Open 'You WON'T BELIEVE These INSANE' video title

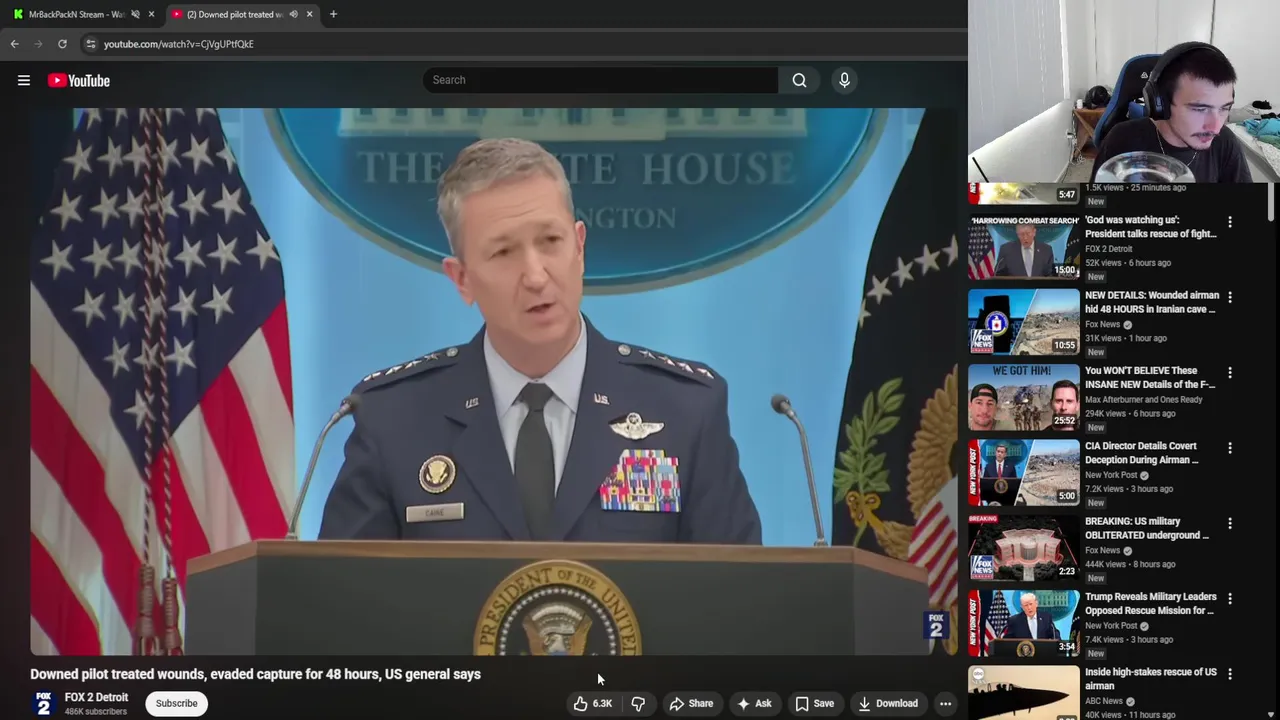coord(1150,378)
